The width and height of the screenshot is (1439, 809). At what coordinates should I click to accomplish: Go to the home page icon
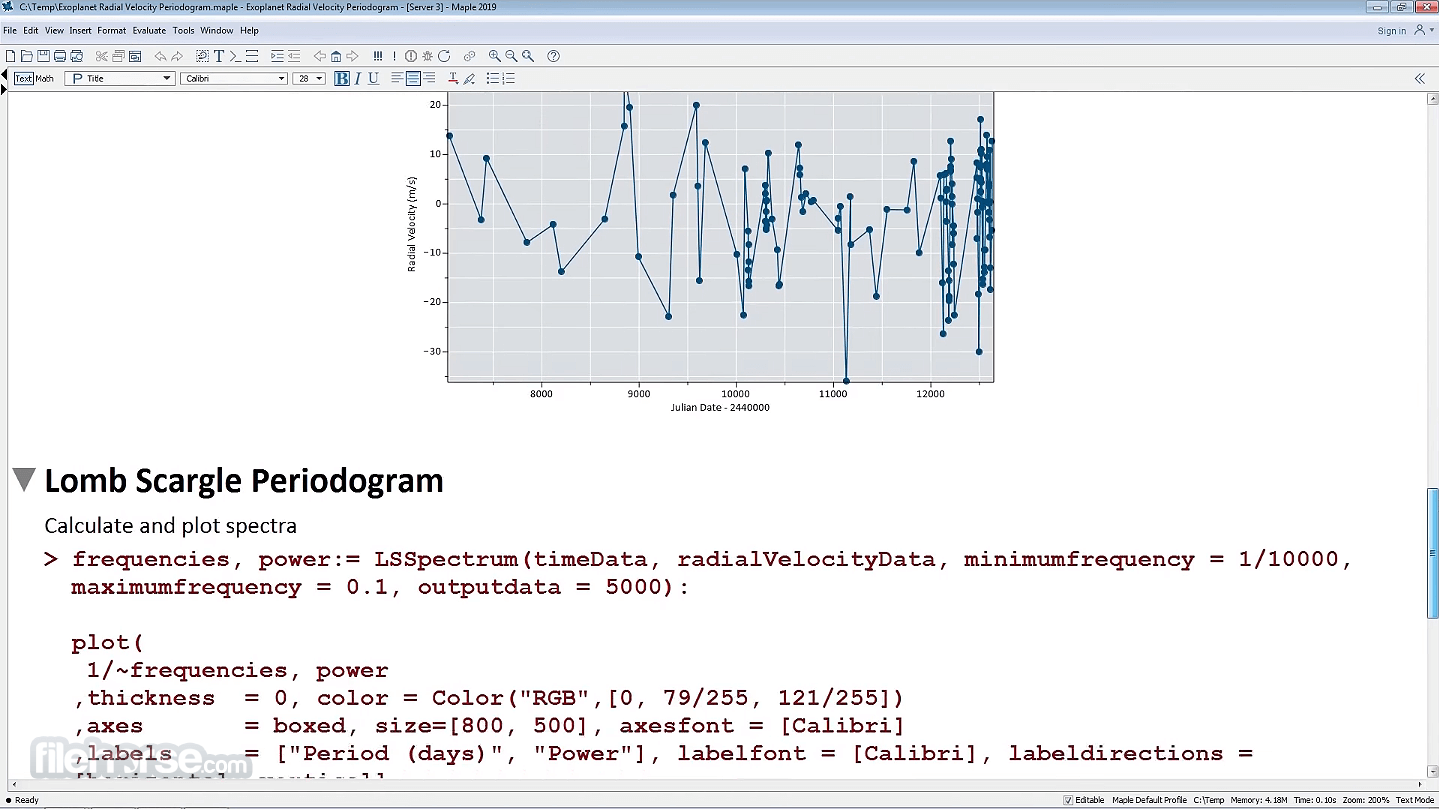336,56
